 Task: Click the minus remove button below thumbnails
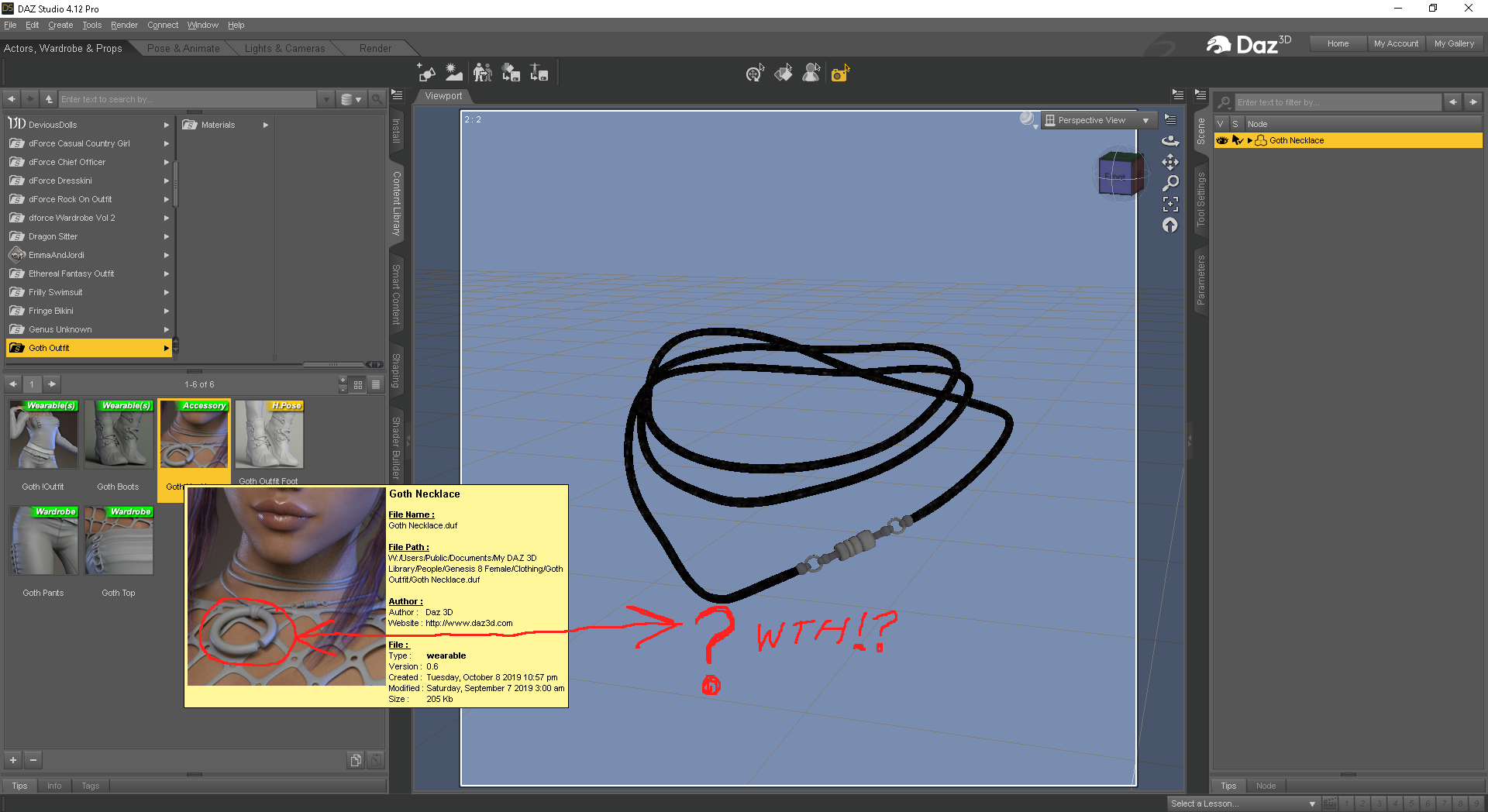[33, 760]
